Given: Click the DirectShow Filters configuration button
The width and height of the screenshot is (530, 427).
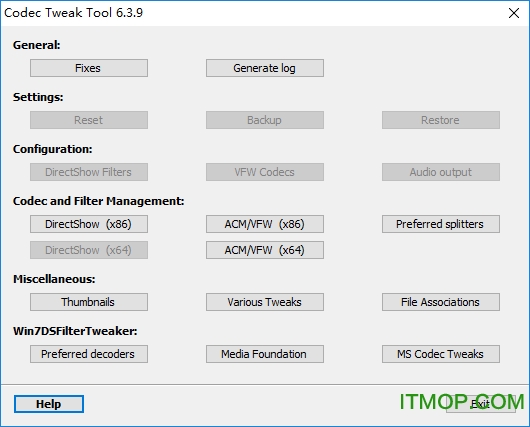Looking at the screenshot, I should point(89,172).
